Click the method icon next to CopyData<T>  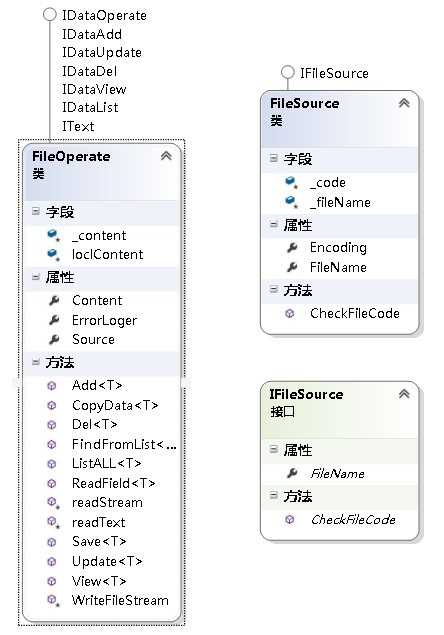pyautogui.click(x=52, y=405)
